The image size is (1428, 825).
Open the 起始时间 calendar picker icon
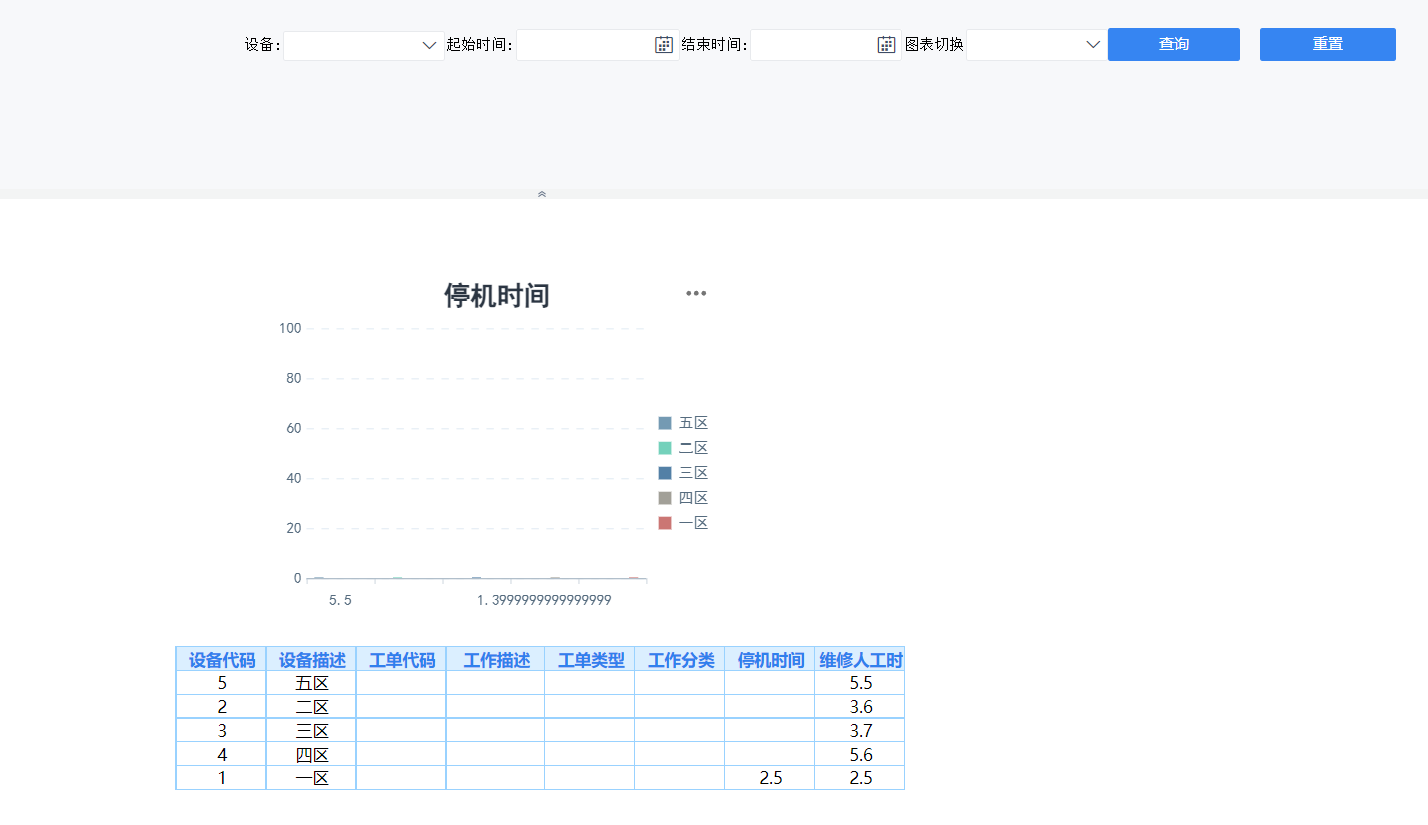[664, 44]
